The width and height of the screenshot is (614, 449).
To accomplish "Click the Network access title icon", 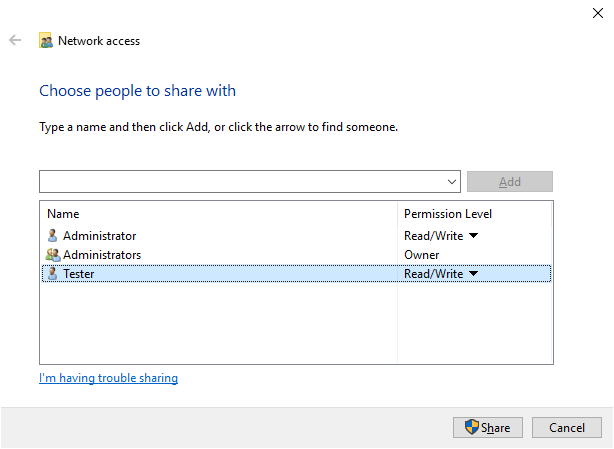I will click(46, 41).
